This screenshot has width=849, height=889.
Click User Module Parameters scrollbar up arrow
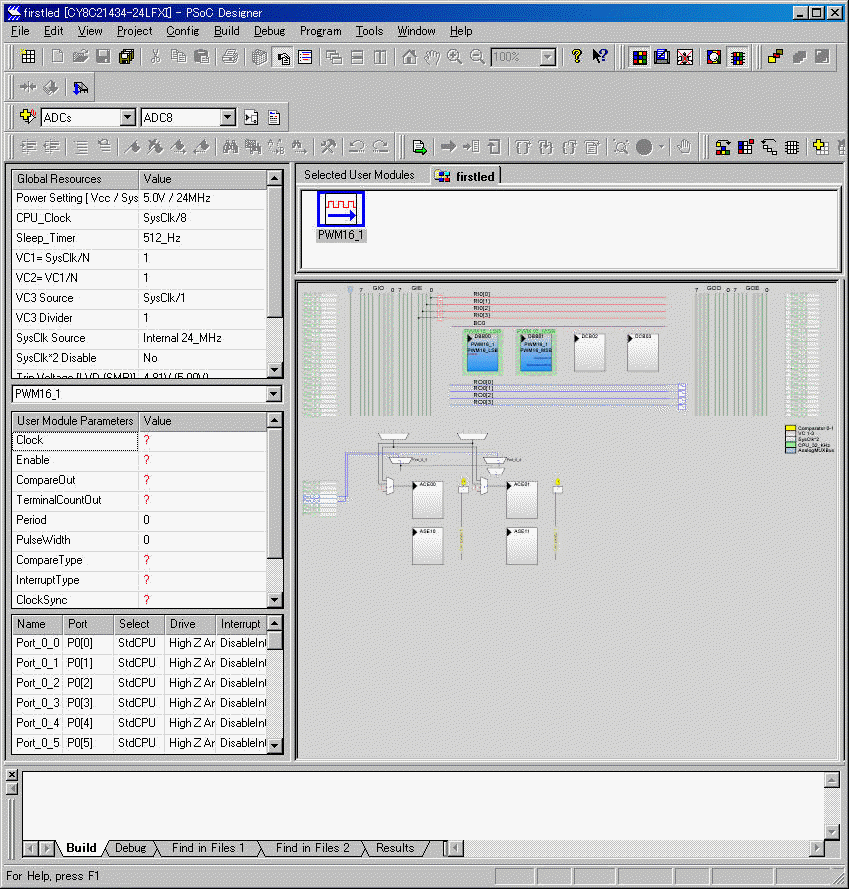(274, 420)
